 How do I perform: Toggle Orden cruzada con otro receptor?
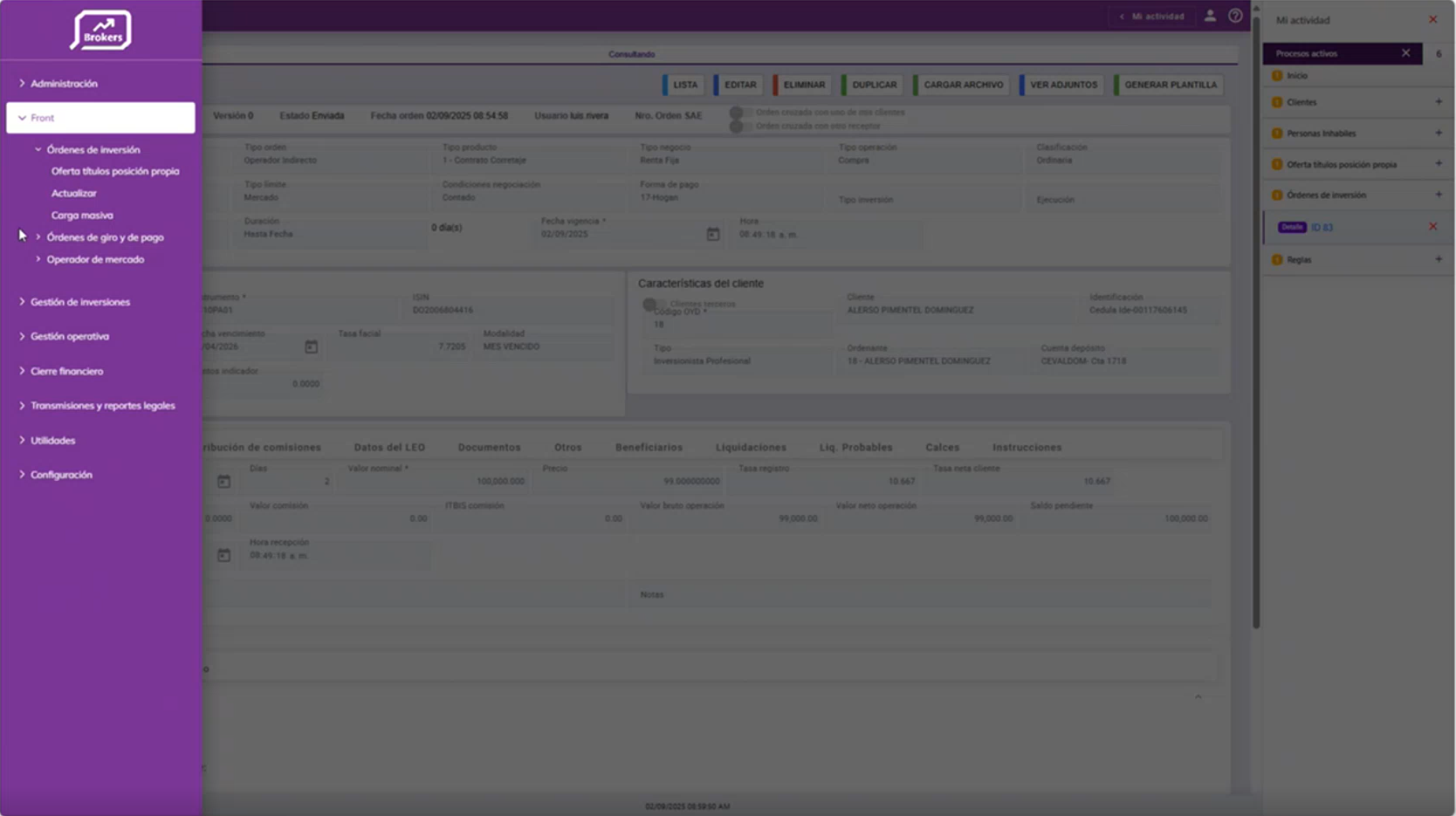738,127
